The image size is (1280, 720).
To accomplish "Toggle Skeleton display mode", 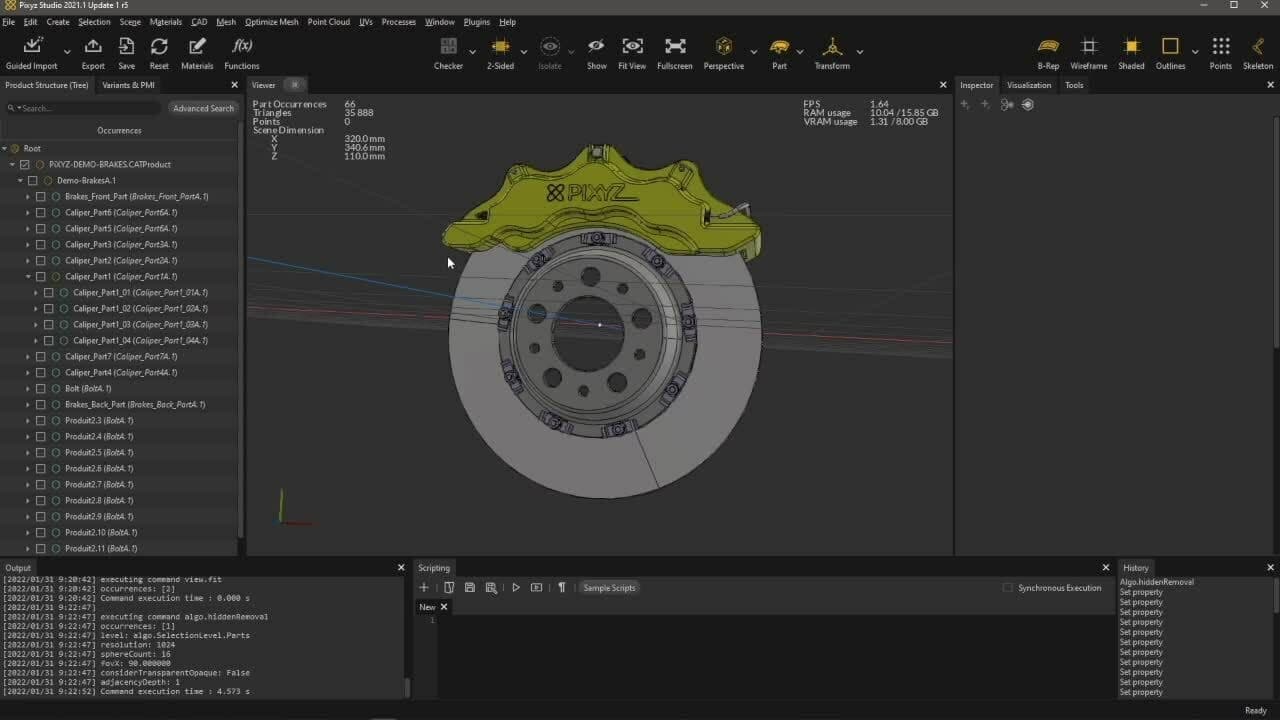I will coord(1258,46).
